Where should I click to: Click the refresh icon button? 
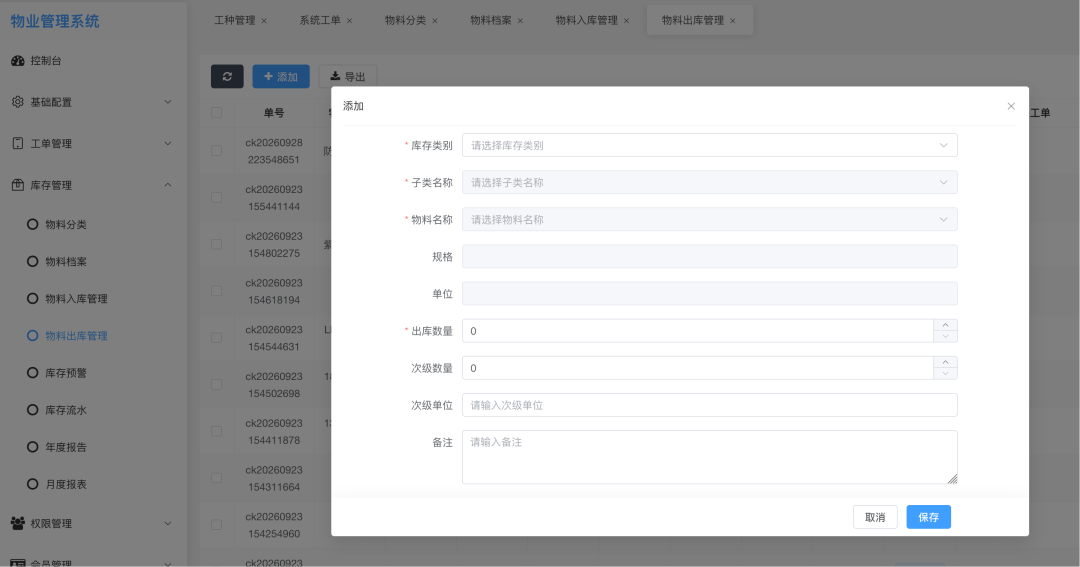(x=227, y=76)
